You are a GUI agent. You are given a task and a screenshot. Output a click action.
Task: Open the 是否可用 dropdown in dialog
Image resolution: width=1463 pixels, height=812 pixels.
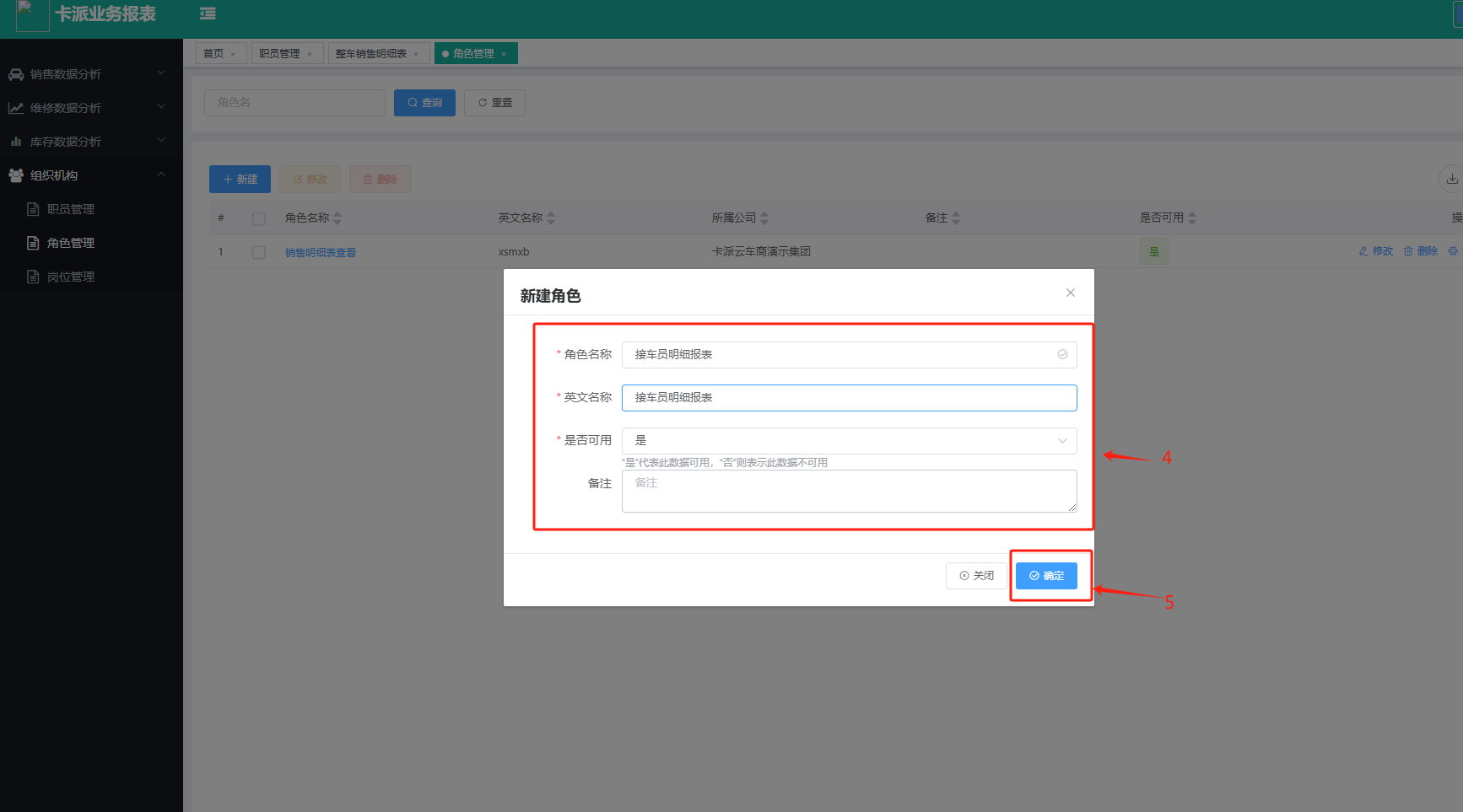tap(849, 440)
